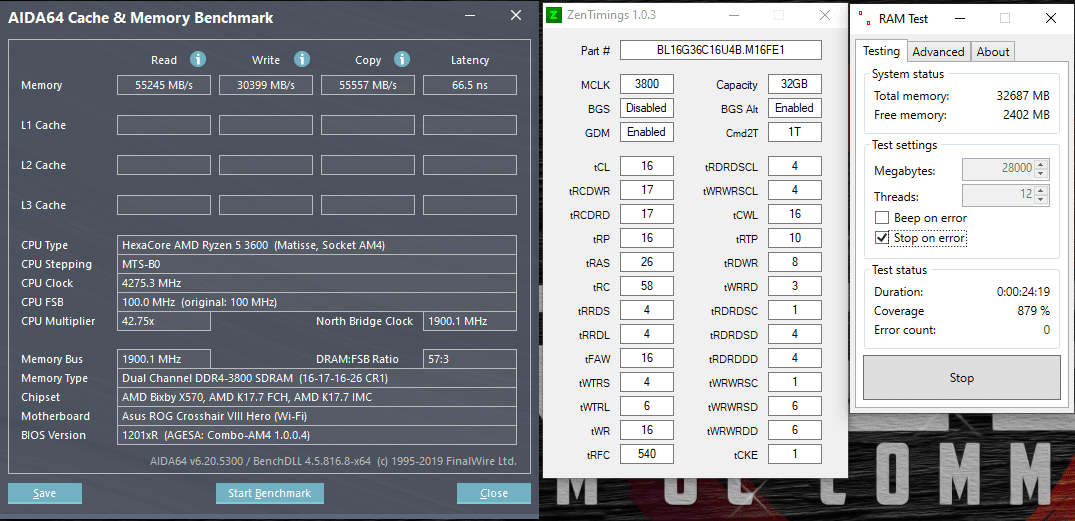The height and width of the screenshot is (521, 1075).
Task: Decrease Threads with the down stepper arrow
Action: [x=1041, y=199]
